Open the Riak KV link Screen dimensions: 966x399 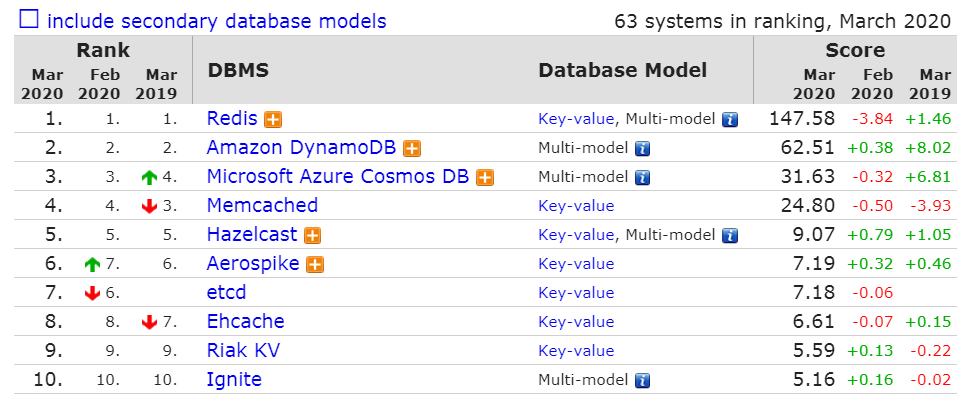pos(243,350)
